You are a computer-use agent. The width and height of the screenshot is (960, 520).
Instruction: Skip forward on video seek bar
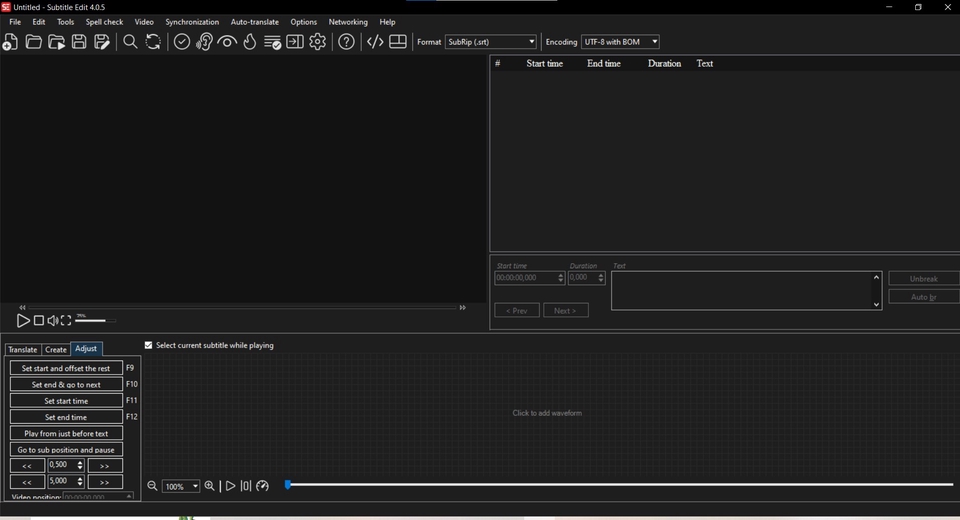pos(463,307)
